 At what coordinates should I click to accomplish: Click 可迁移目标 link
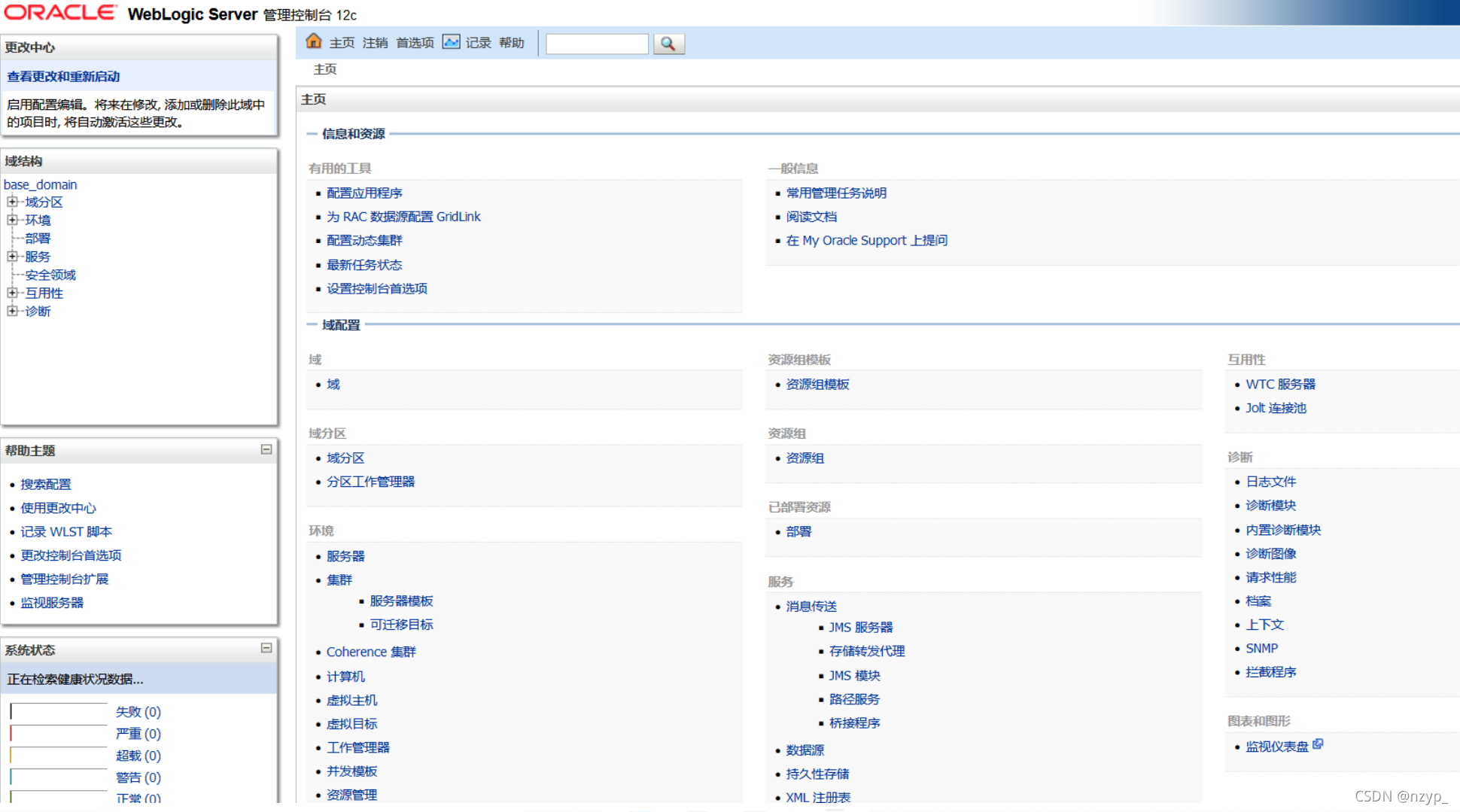pyautogui.click(x=401, y=625)
